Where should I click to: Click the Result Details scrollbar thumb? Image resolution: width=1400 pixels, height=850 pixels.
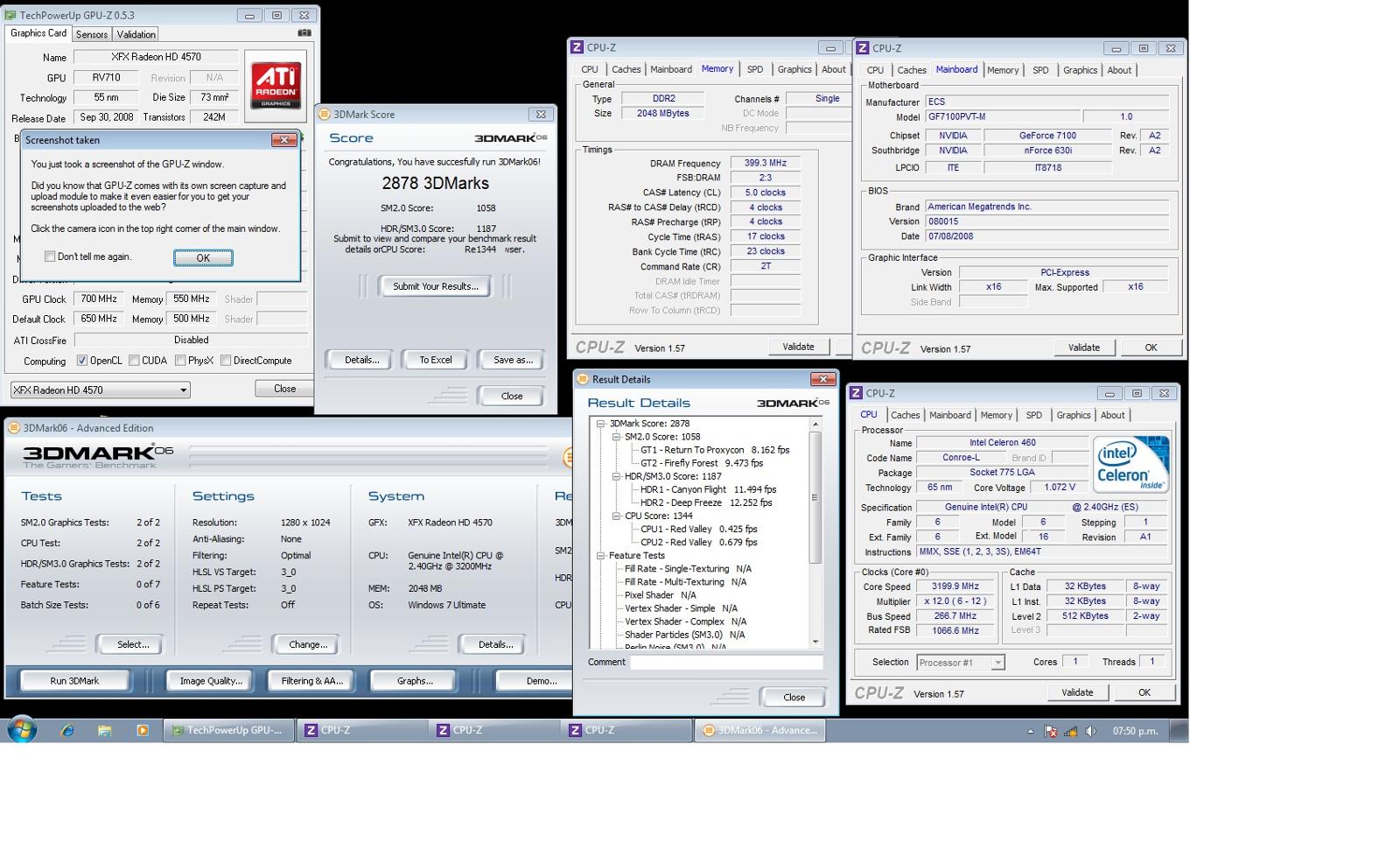[815, 496]
